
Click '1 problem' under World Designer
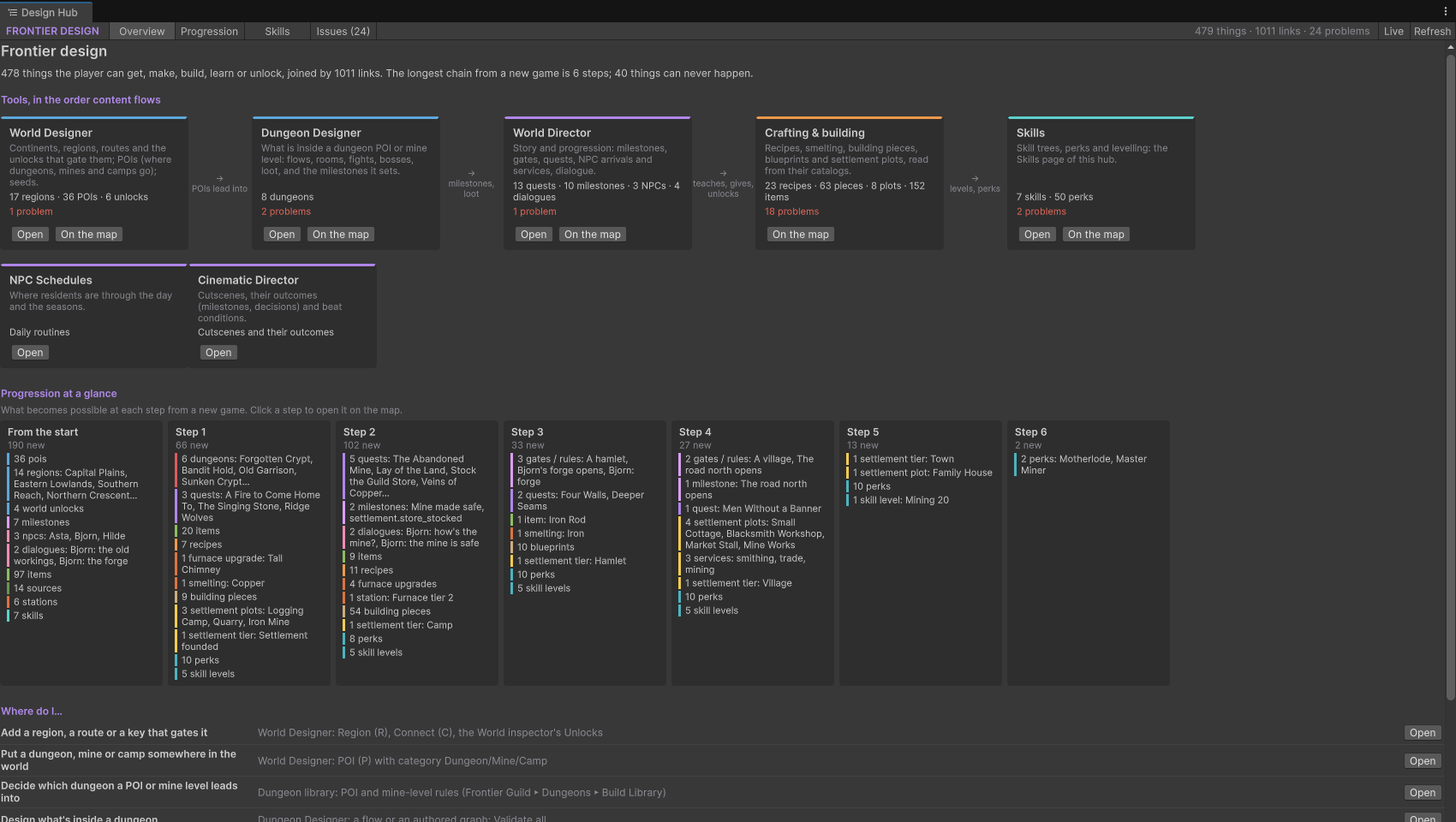click(x=31, y=211)
